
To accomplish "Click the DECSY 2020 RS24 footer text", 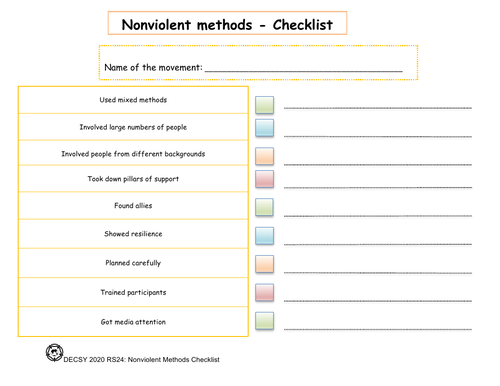I will (141, 360).
